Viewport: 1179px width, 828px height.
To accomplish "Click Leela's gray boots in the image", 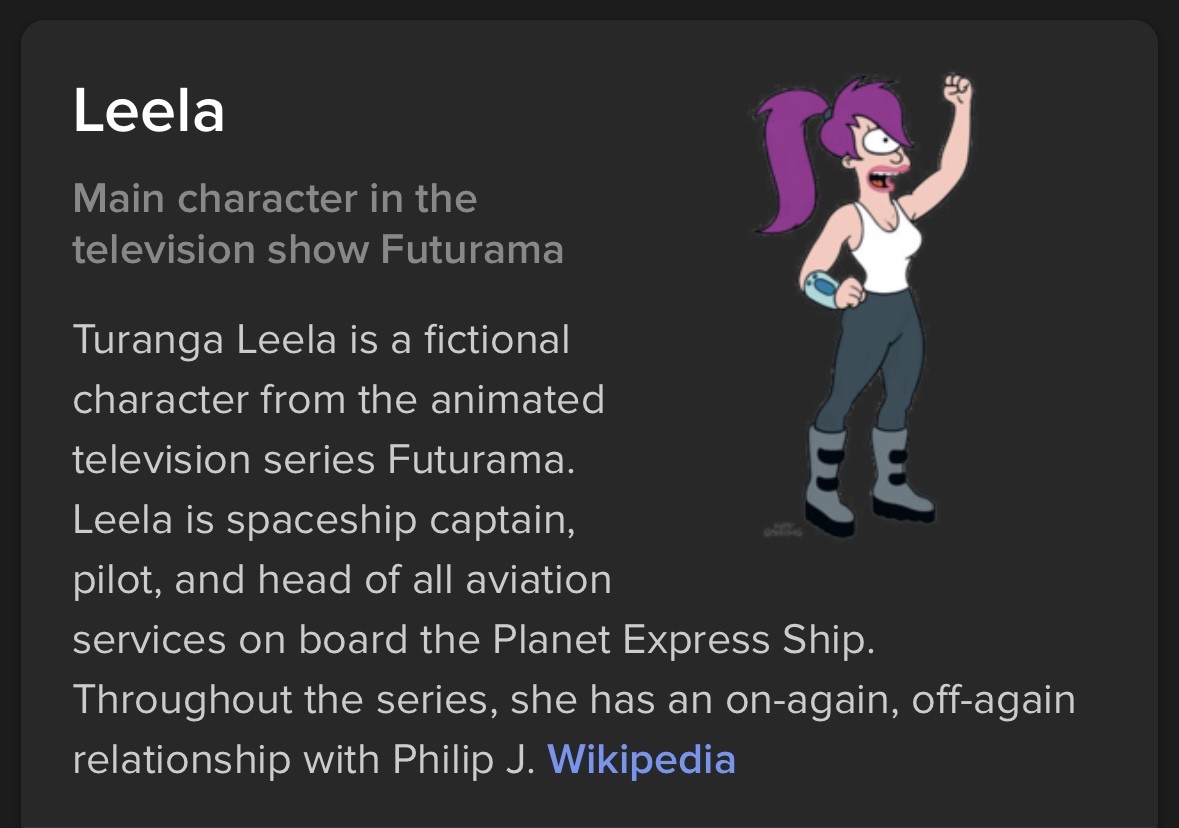I will tap(868, 479).
